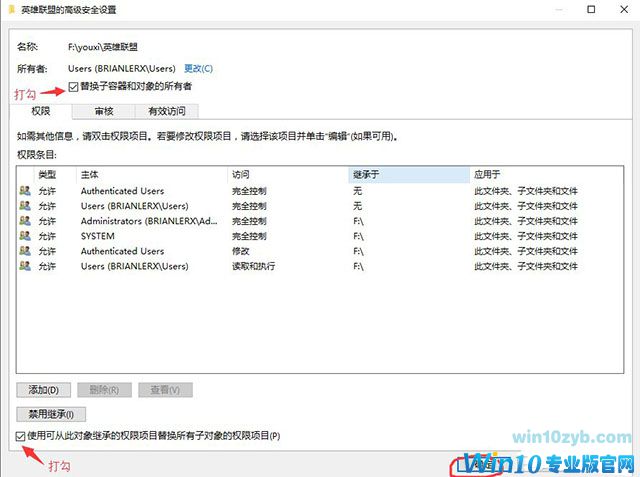Screen dimensions: 640x477
Task: Maximize the 高级安全设置 window
Action: tap(591, 9)
